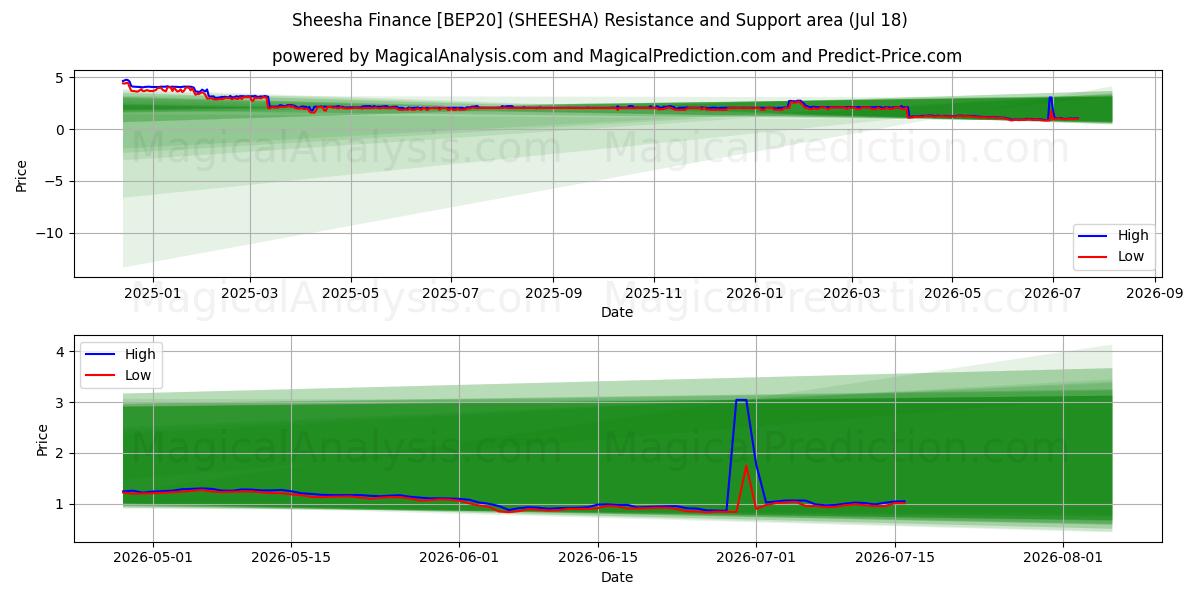Click the '2026-07-01' tick label
The height and width of the screenshot is (600, 1200).
(x=755, y=558)
